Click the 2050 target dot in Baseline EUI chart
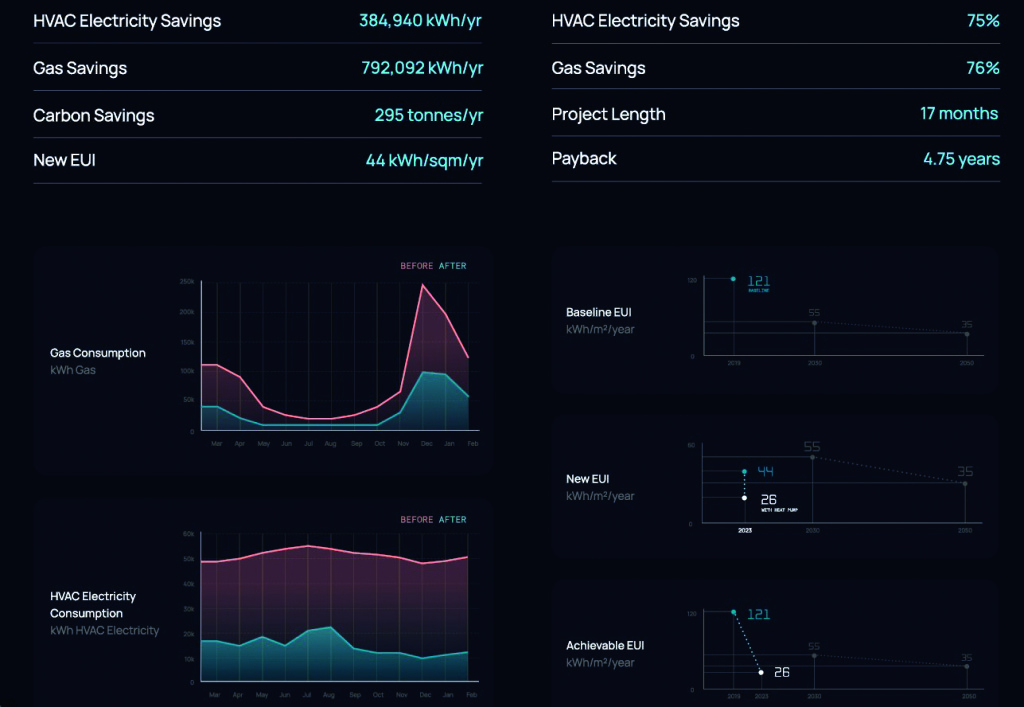Viewport: 1024px width, 707px height. 966,334
